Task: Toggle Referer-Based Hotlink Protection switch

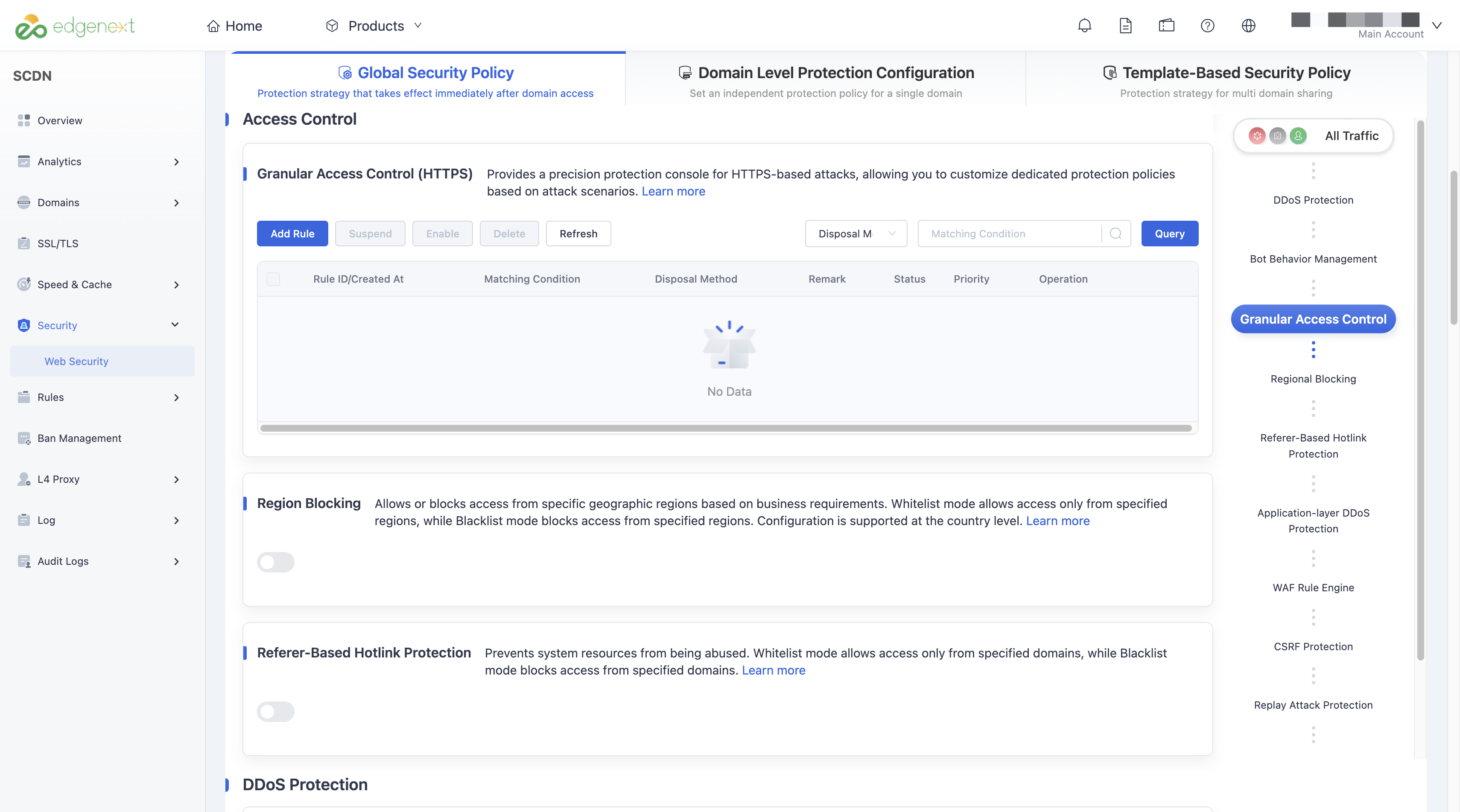Action: [275, 712]
